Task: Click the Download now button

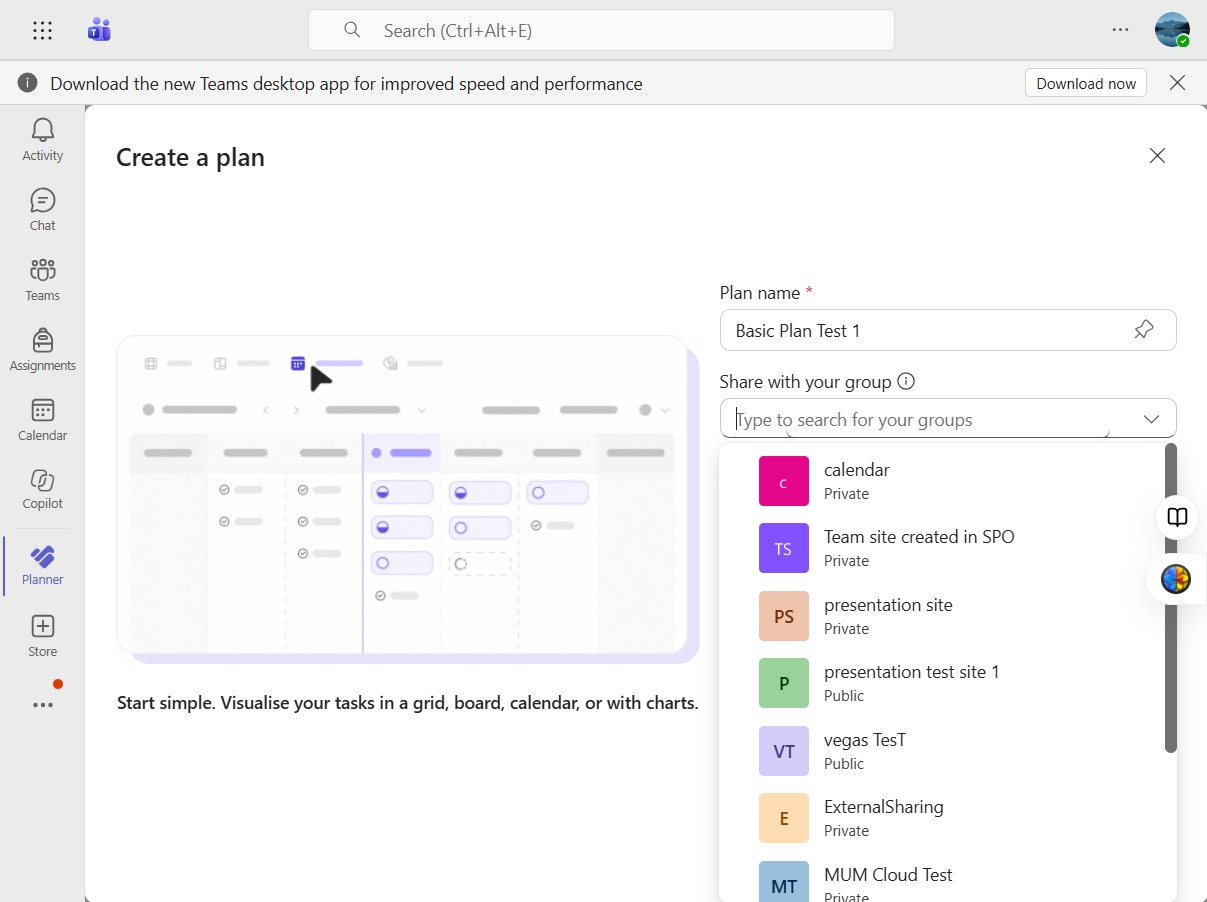Action: 1086,83
